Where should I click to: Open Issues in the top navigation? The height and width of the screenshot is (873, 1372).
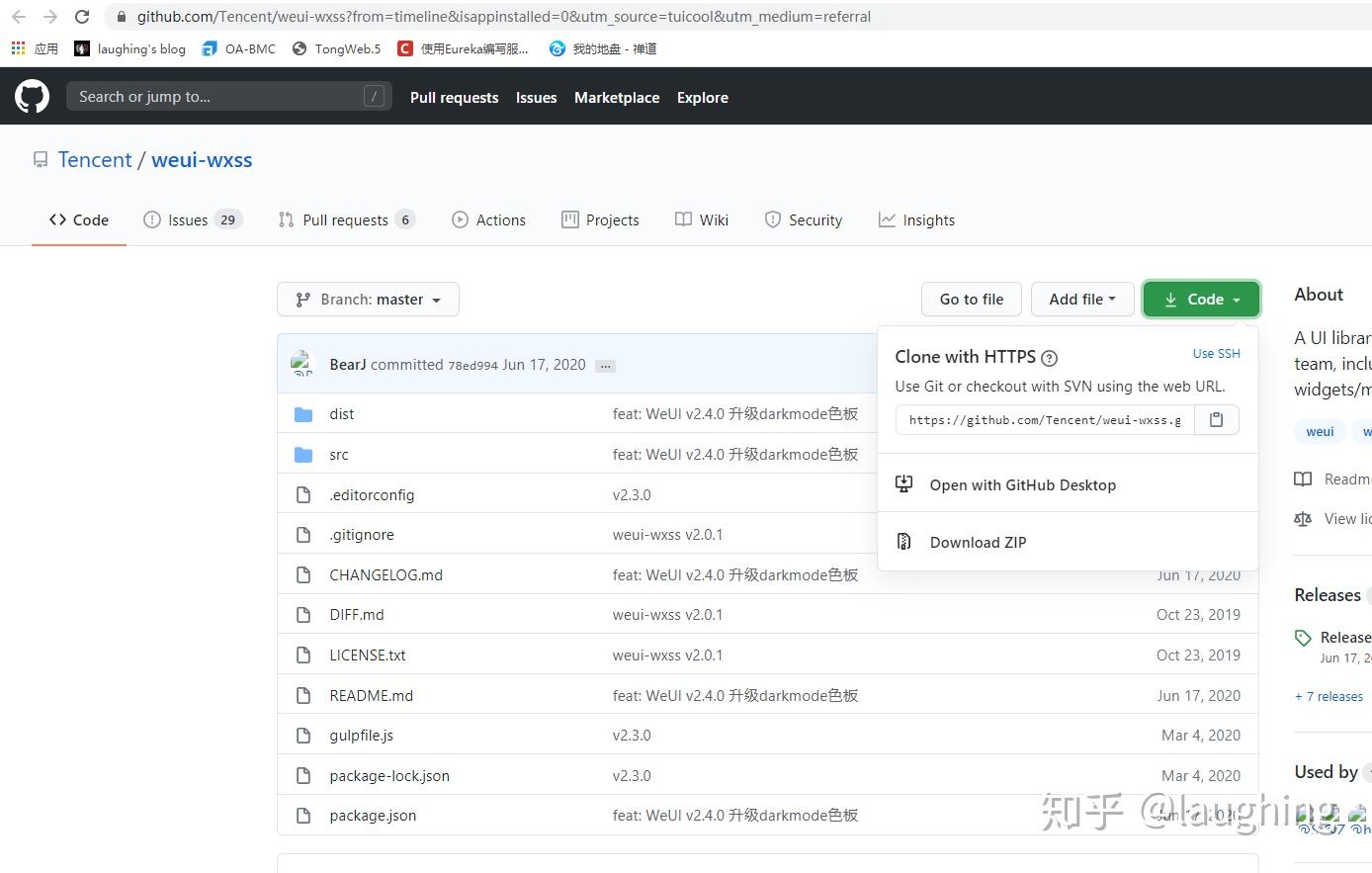[536, 98]
